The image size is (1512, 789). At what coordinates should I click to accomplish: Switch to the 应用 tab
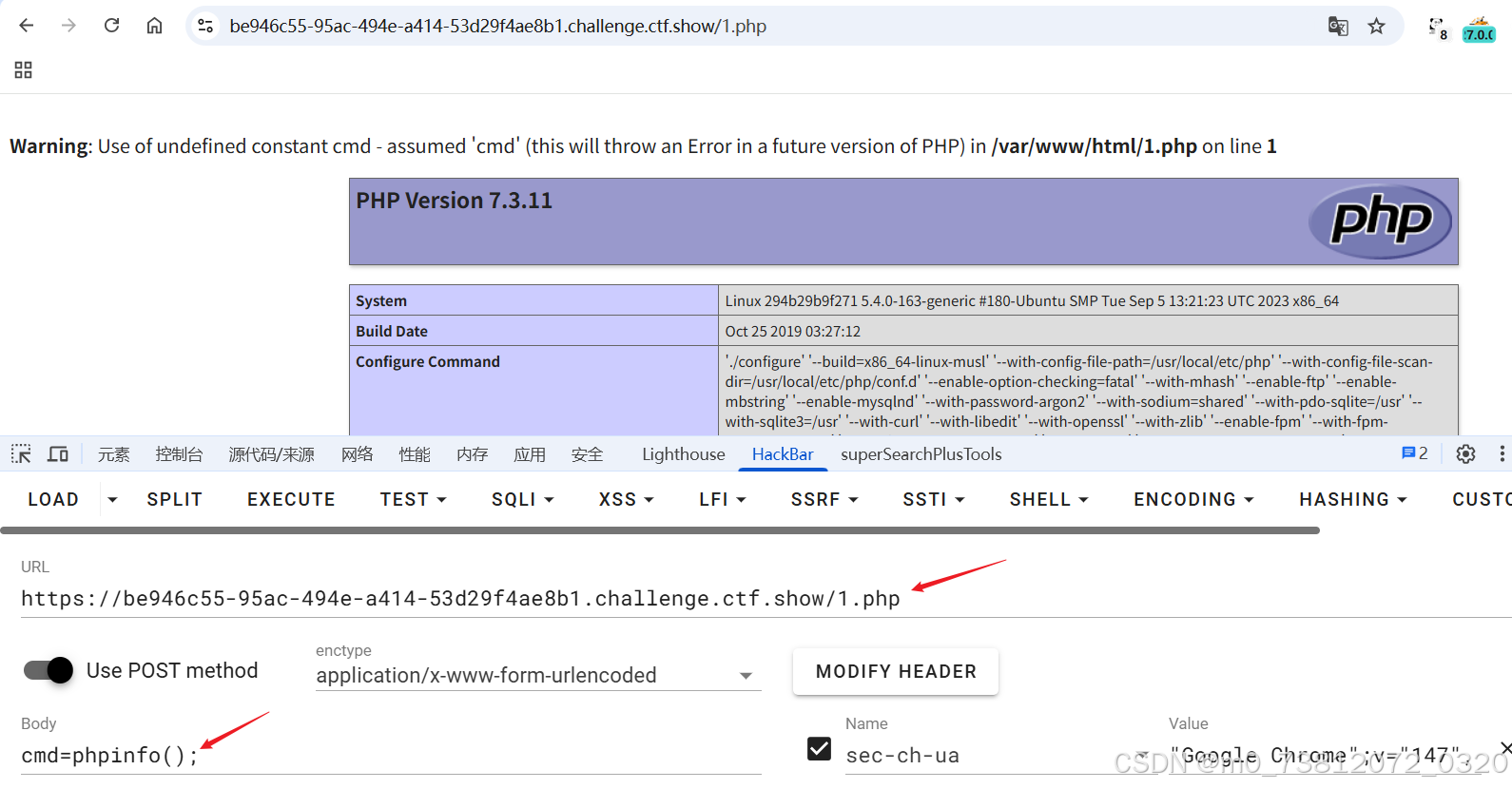coord(530,454)
